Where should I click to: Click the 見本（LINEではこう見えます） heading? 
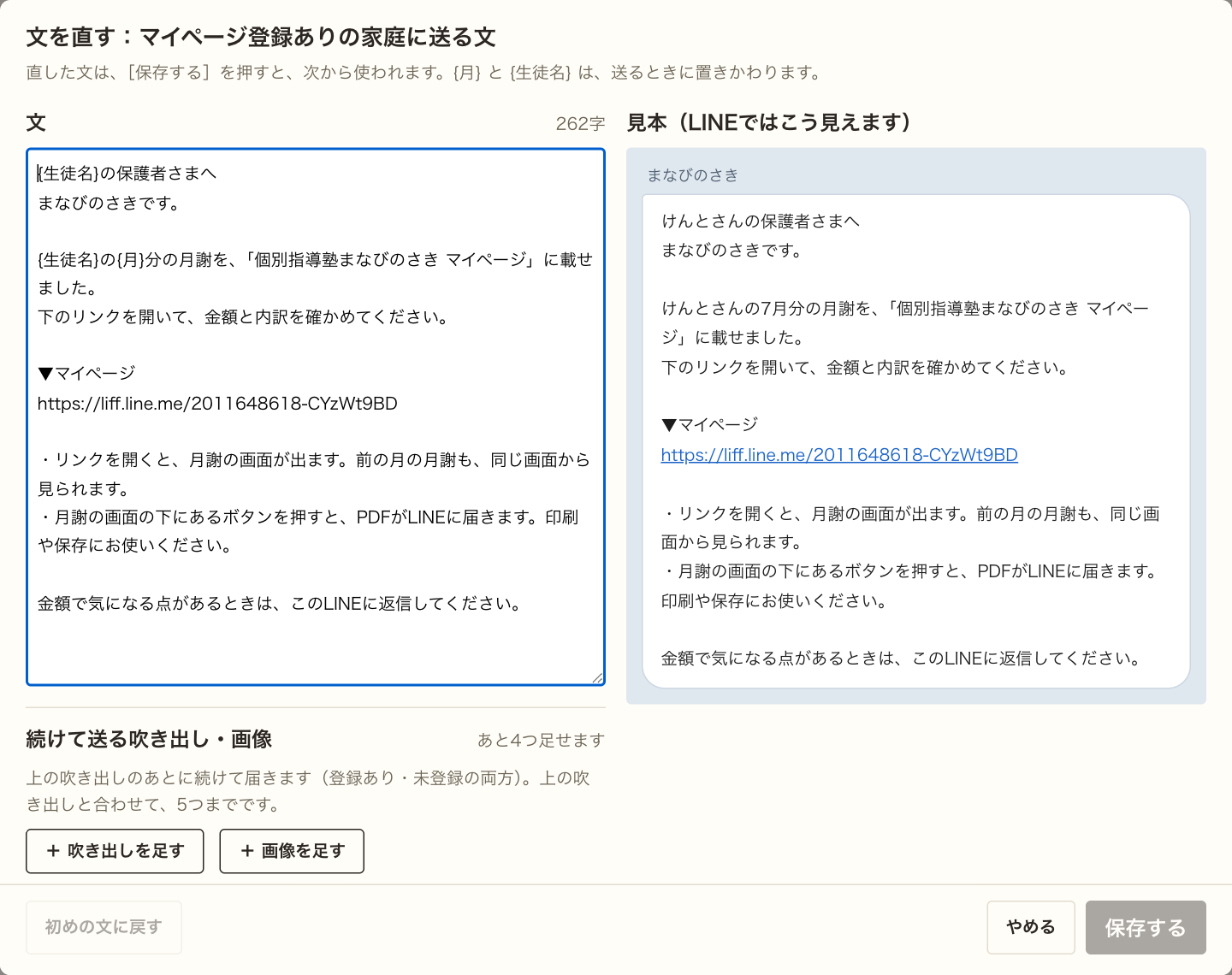pos(768,122)
